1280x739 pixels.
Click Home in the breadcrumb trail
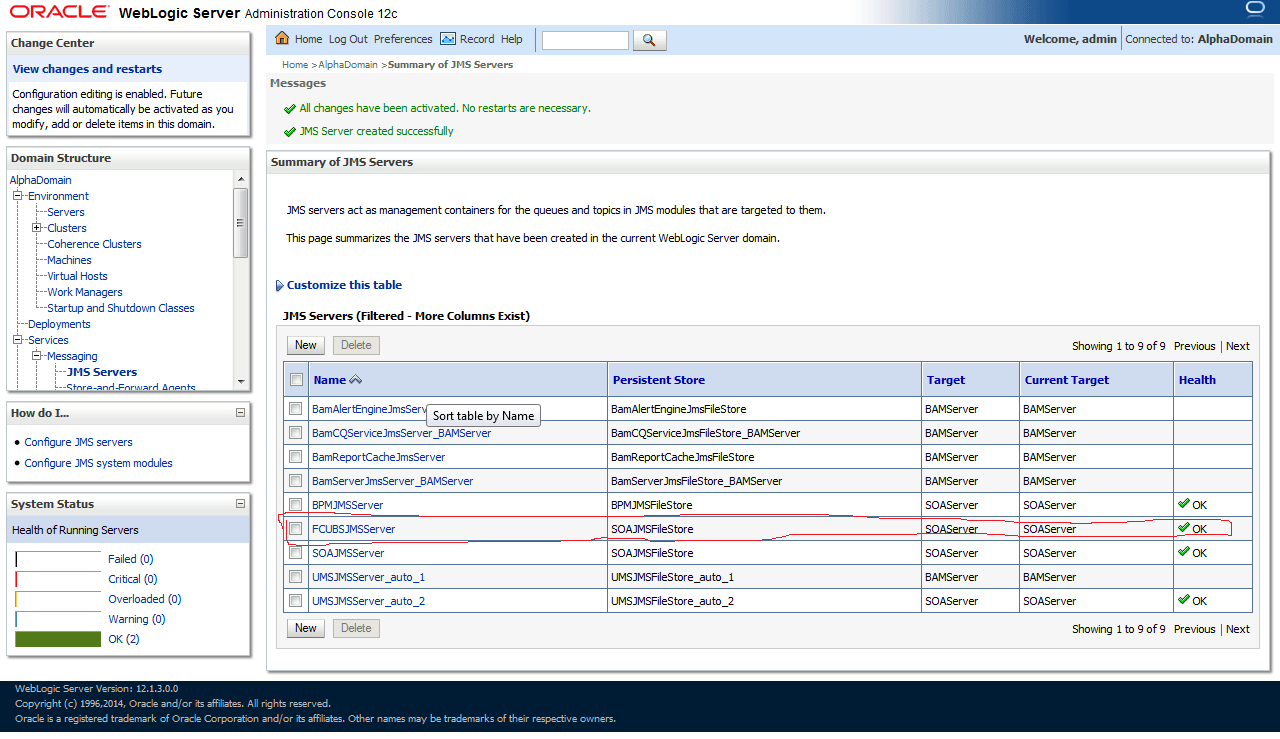click(x=295, y=65)
